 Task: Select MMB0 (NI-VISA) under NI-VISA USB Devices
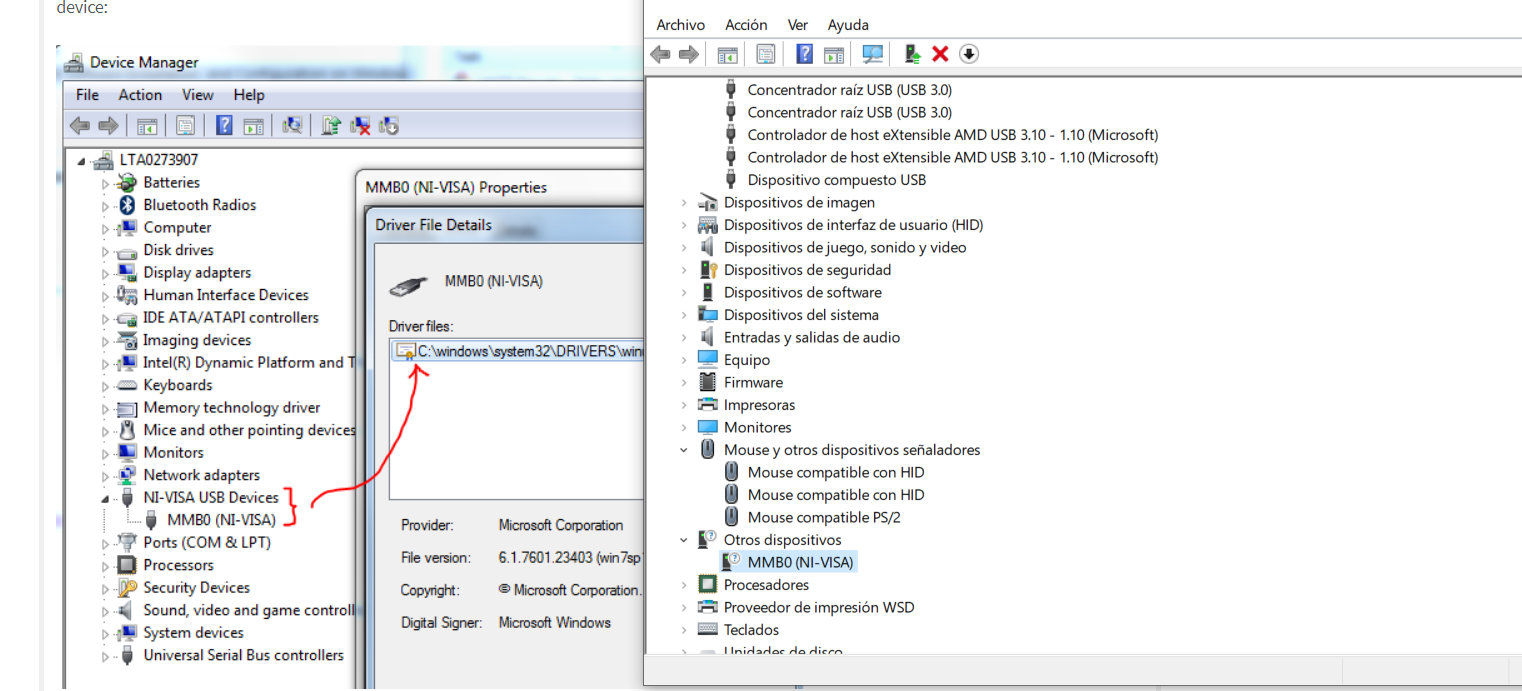click(x=221, y=520)
